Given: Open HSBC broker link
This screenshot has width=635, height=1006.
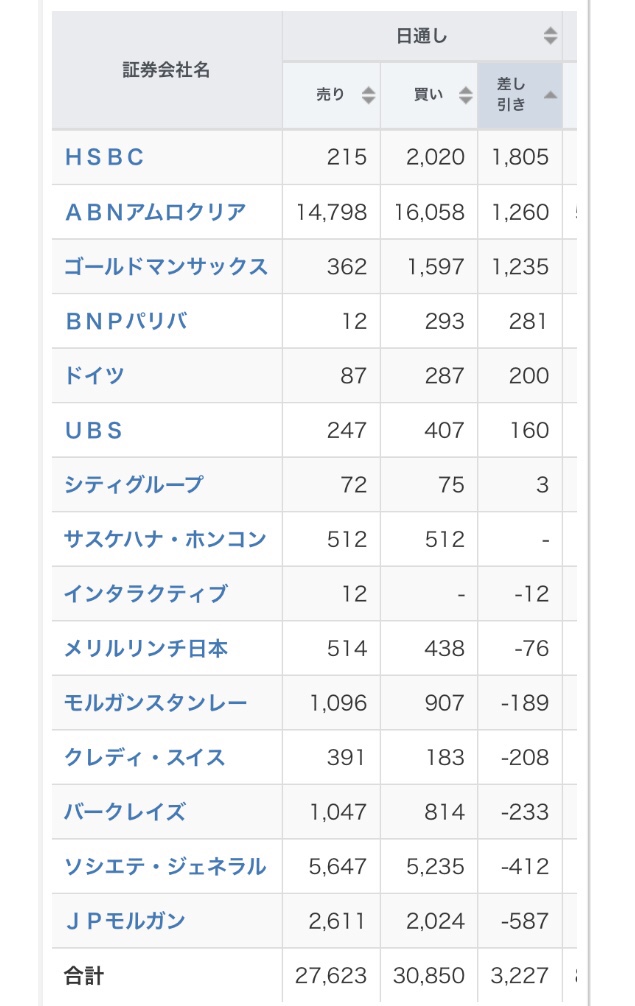Looking at the screenshot, I should (x=105, y=157).
